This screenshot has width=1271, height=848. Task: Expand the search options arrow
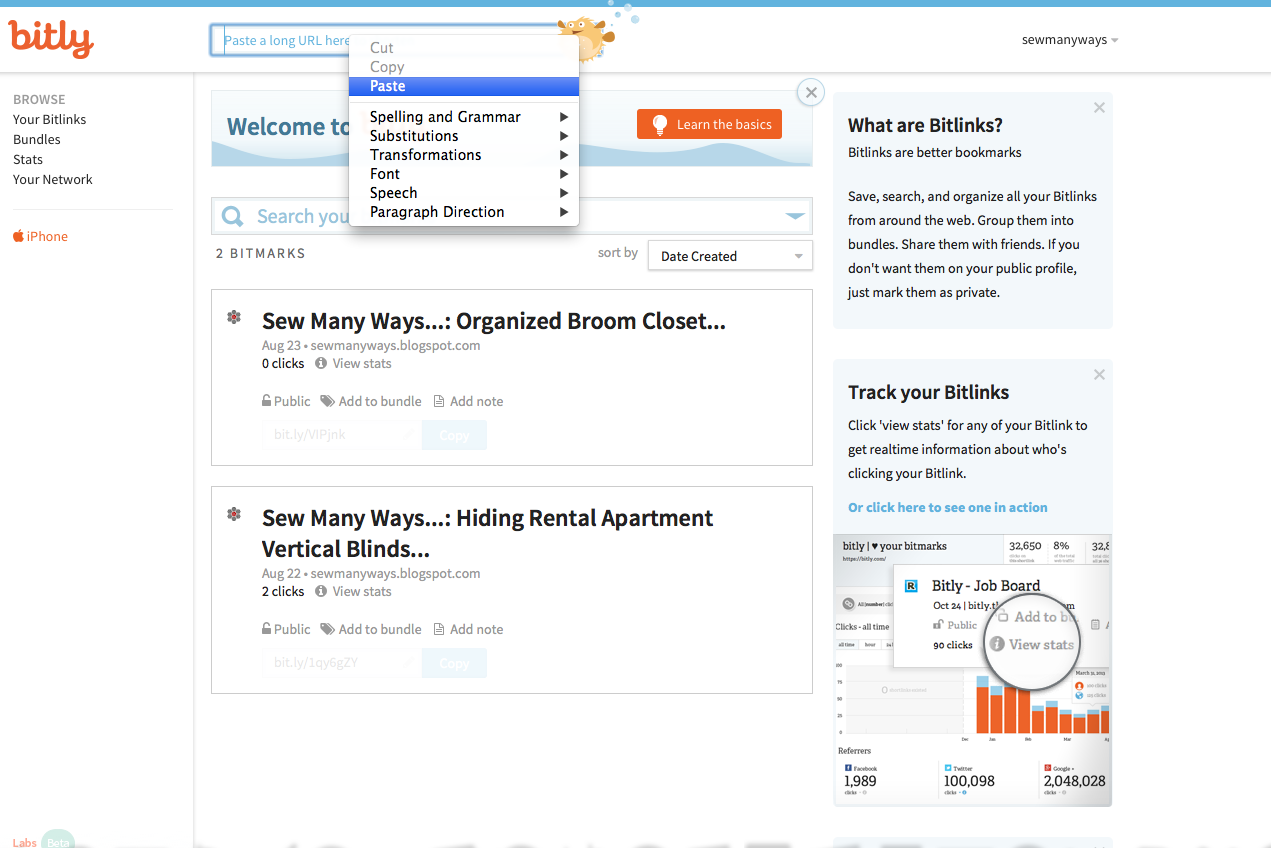(795, 216)
